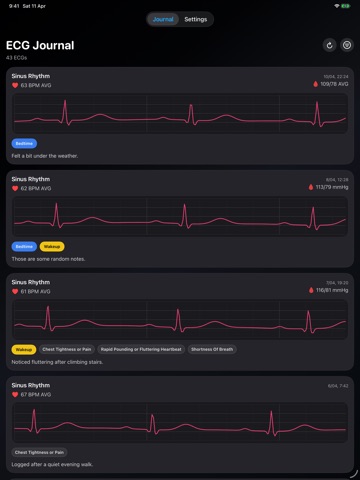The height and width of the screenshot is (480, 360).
Task: Tap the refresh icon near ECG Journal title
Action: (x=329, y=45)
